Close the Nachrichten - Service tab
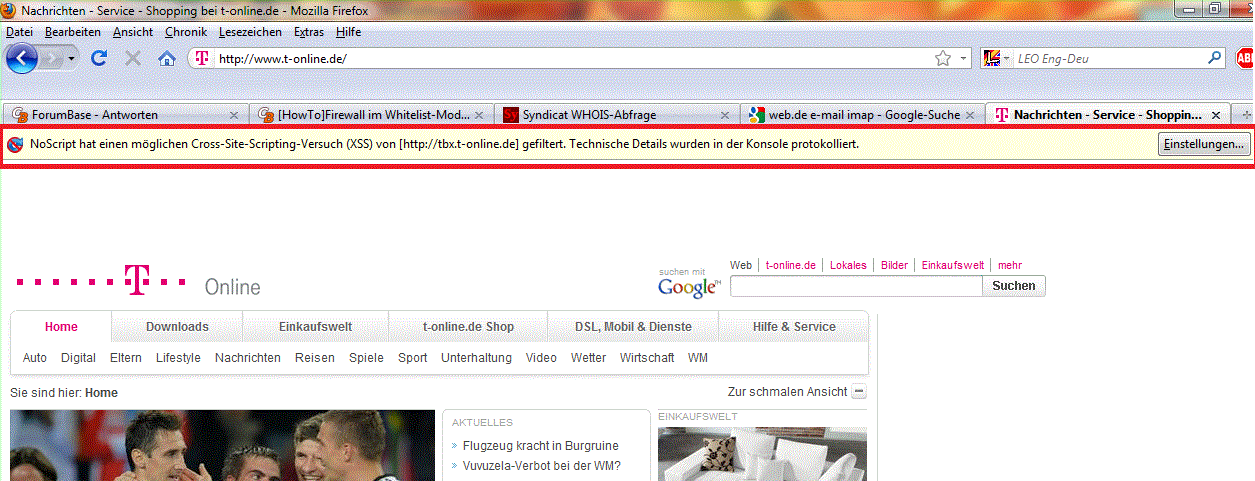This screenshot has height=481, width=1255. point(1216,115)
